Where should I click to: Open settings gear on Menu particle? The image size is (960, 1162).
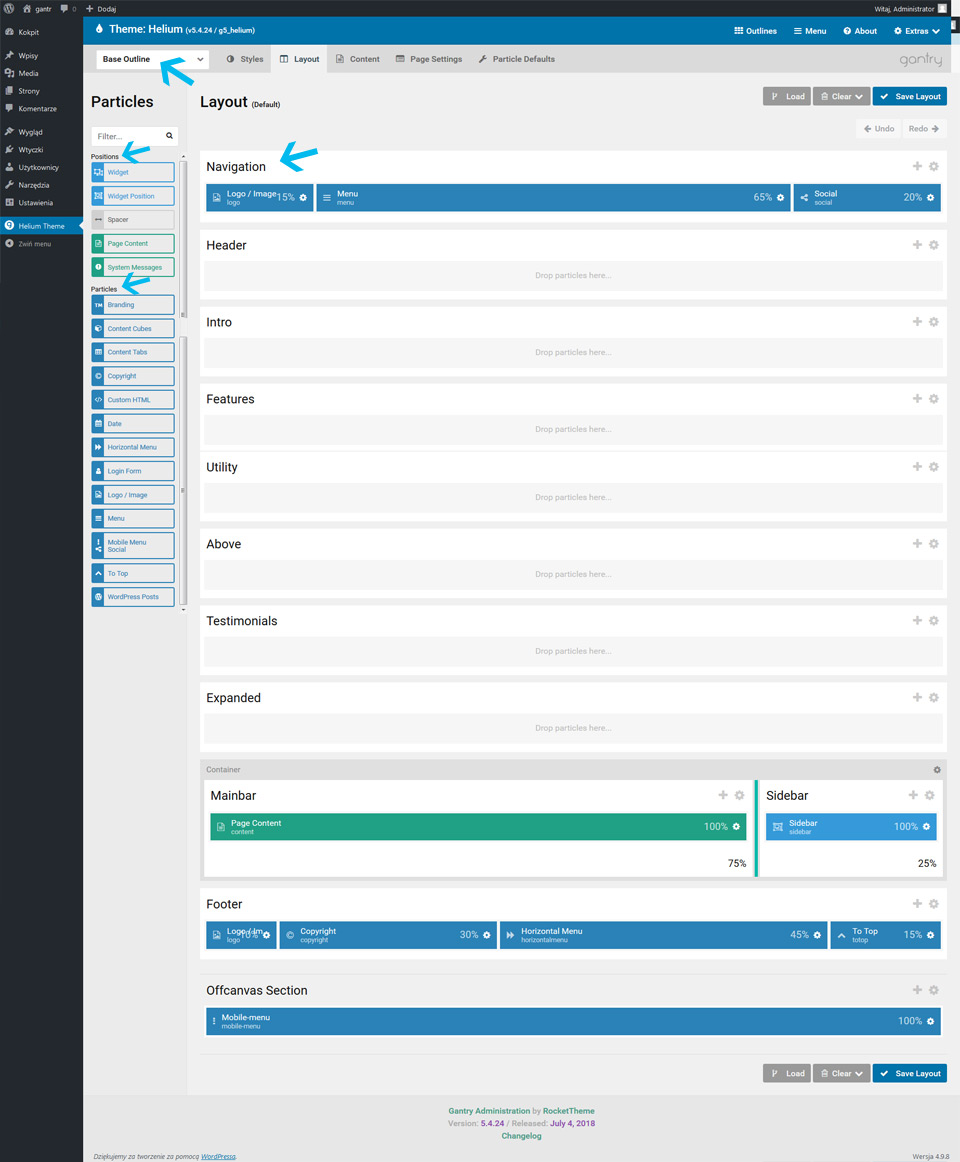click(781, 198)
